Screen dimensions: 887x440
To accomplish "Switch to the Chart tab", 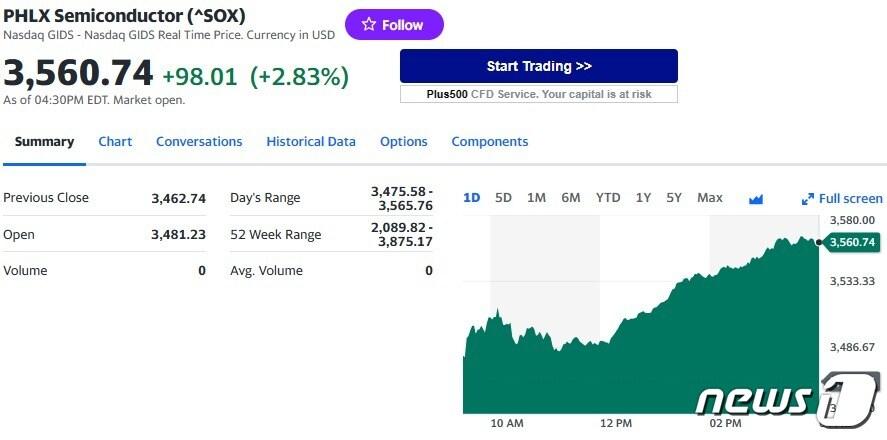I will [115, 142].
